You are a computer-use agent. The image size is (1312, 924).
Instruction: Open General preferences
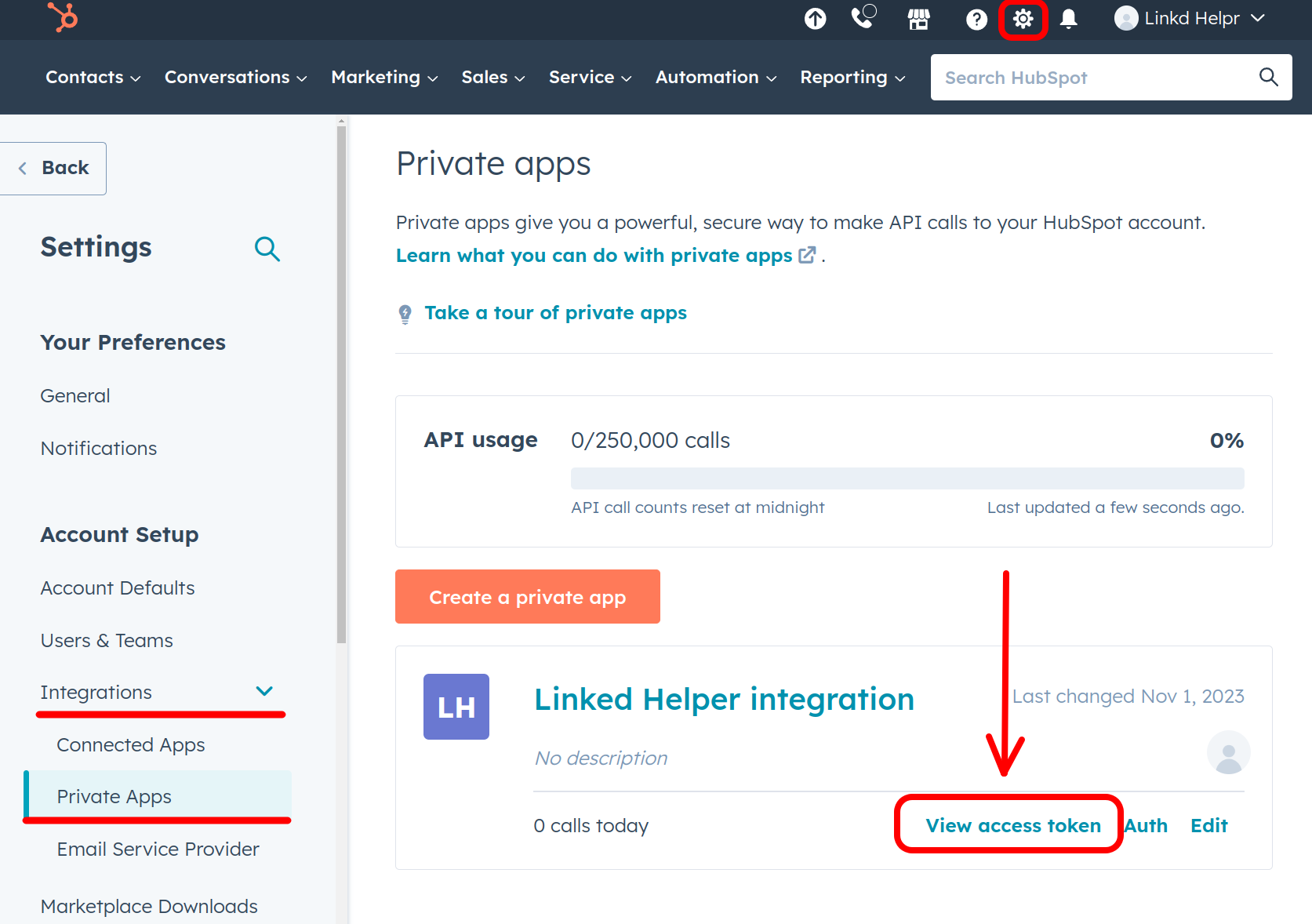tap(75, 395)
